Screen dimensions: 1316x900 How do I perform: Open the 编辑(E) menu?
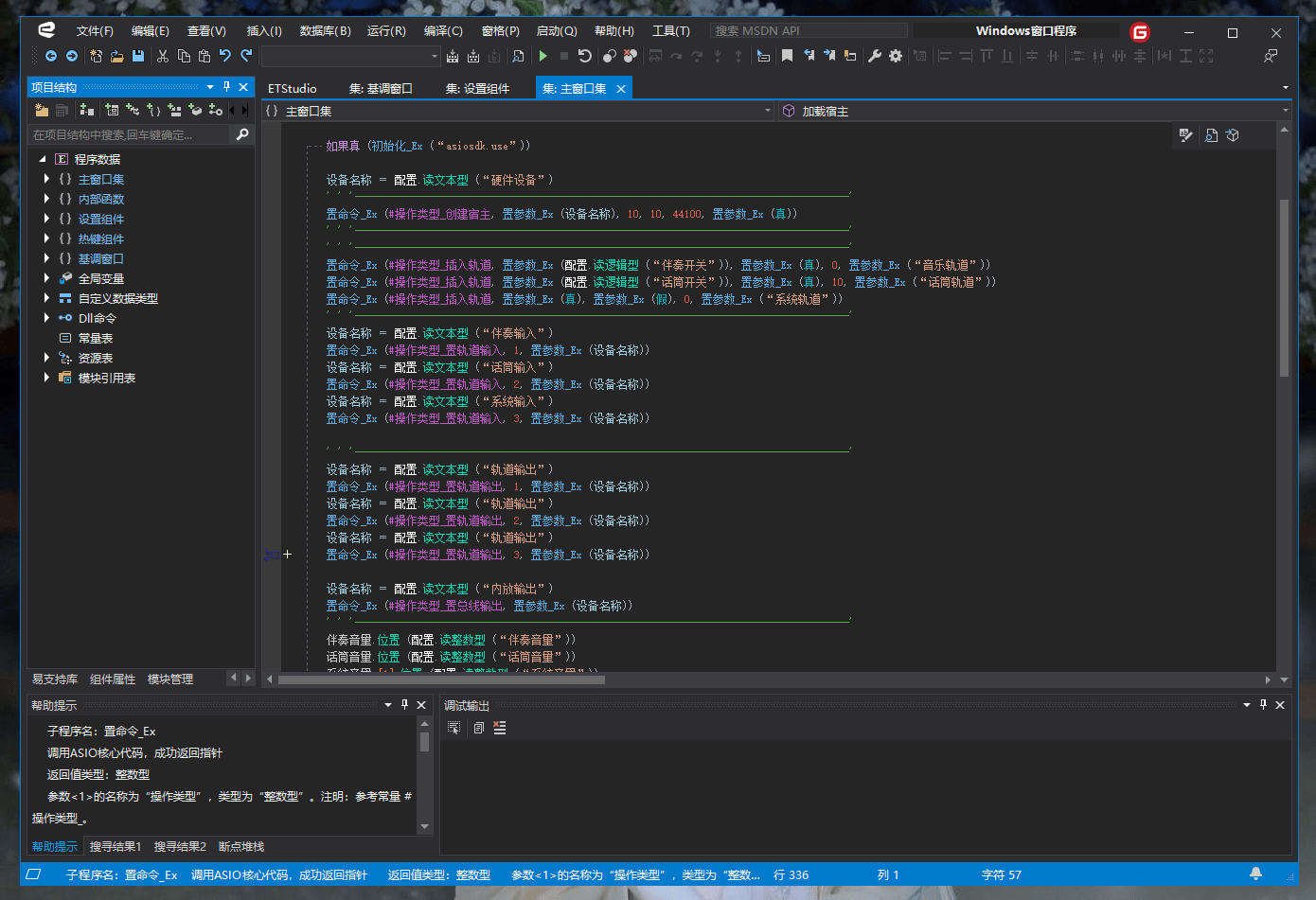(x=150, y=31)
